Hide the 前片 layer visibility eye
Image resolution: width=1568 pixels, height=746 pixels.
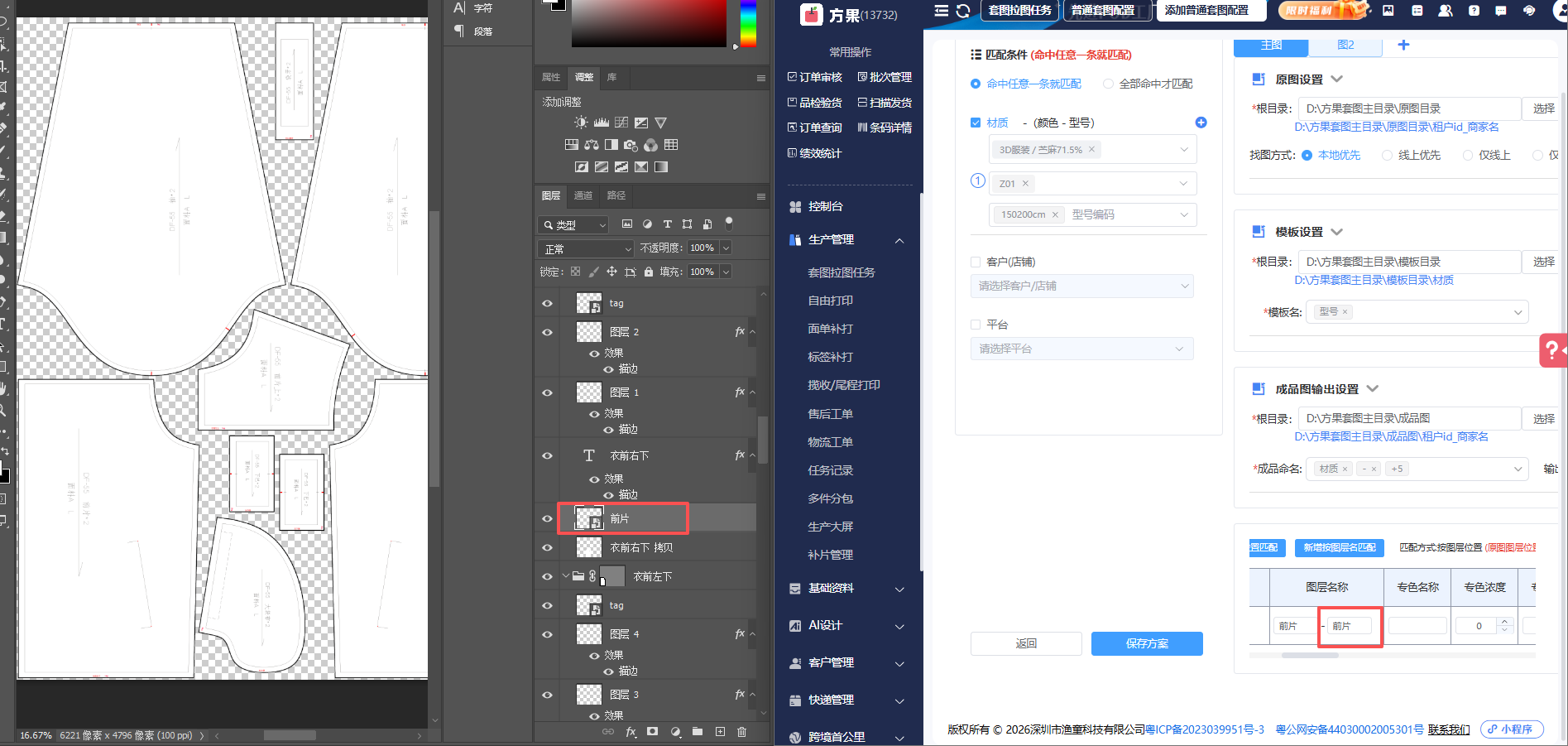click(x=547, y=518)
